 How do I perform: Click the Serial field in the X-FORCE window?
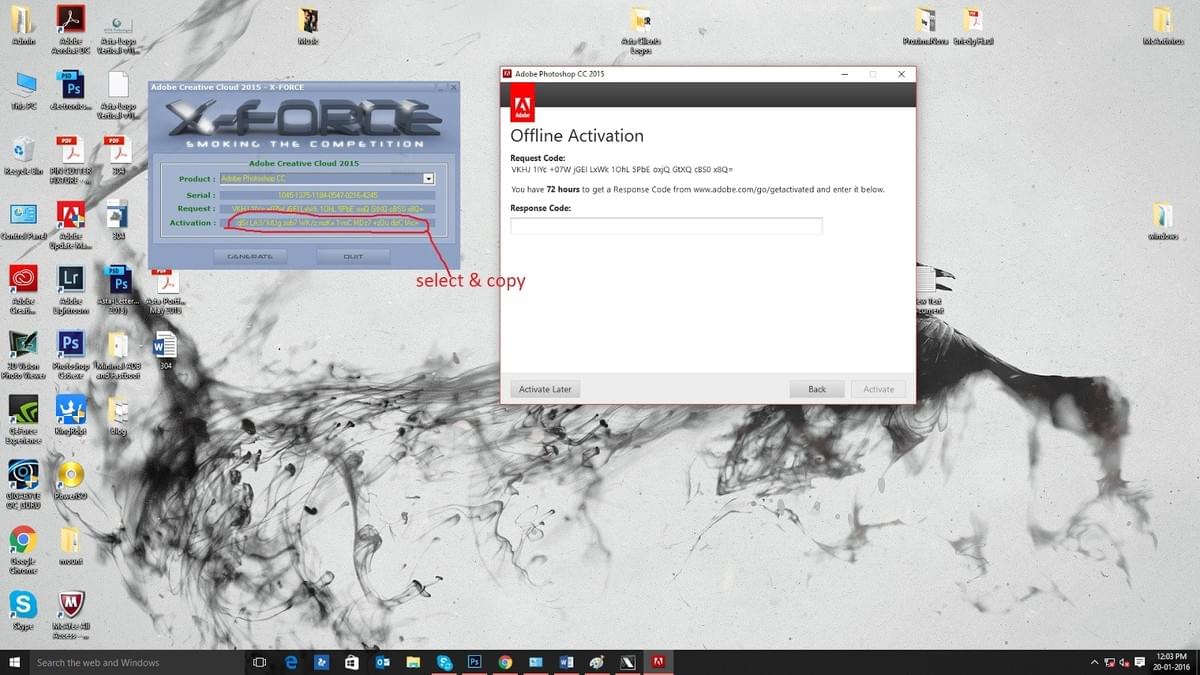coord(327,194)
